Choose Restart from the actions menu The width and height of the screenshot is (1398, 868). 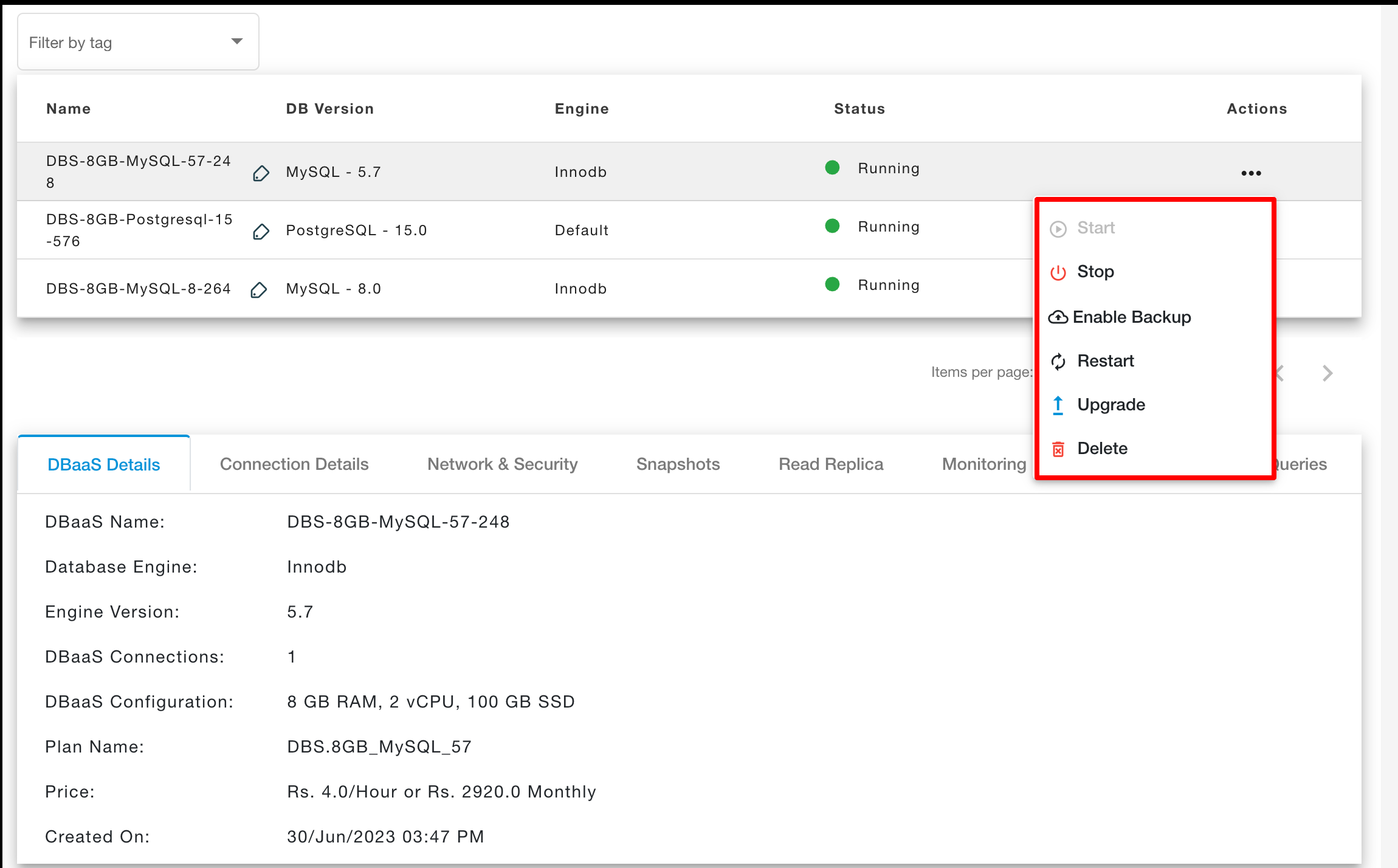tap(1155, 361)
